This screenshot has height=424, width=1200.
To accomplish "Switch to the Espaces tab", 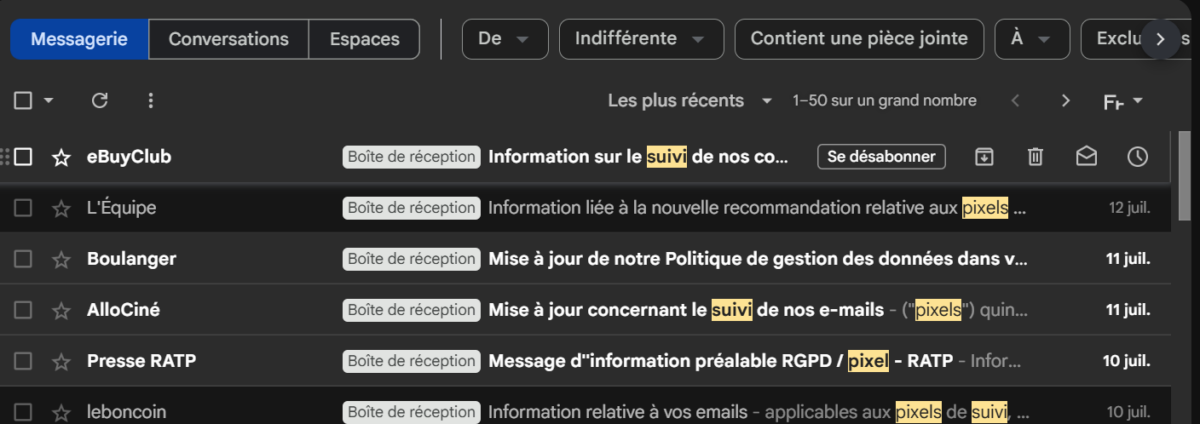I will 365,39.
